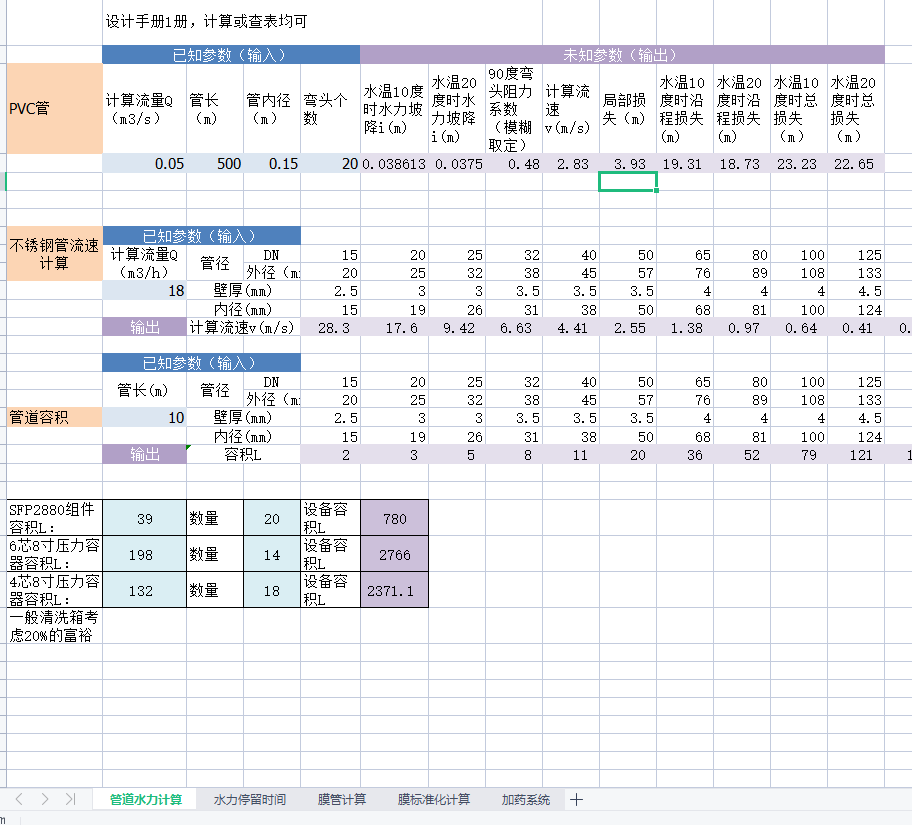Click the velocity result 0.97

(742, 328)
